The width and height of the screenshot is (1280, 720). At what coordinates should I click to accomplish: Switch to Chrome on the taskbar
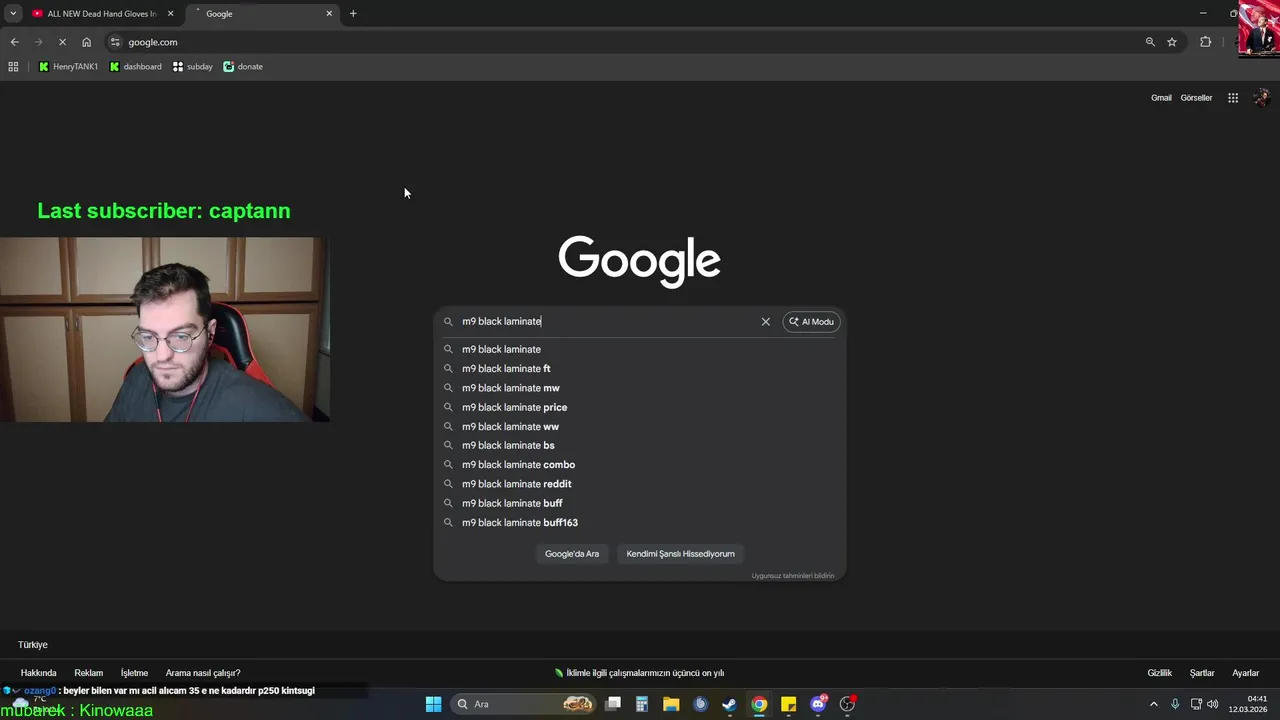(x=759, y=704)
